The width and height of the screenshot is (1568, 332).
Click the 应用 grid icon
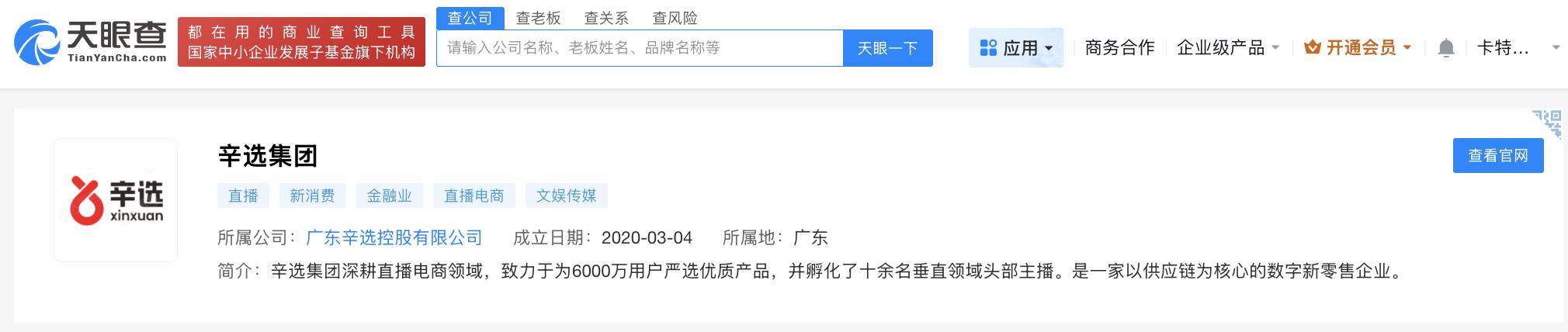coord(988,48)
